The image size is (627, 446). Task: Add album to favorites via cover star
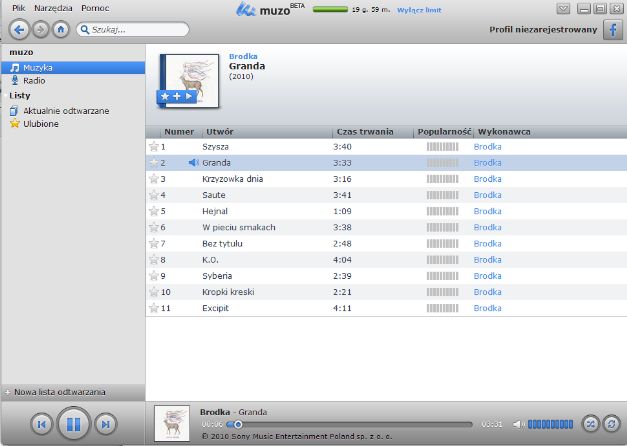pos(165,96)
